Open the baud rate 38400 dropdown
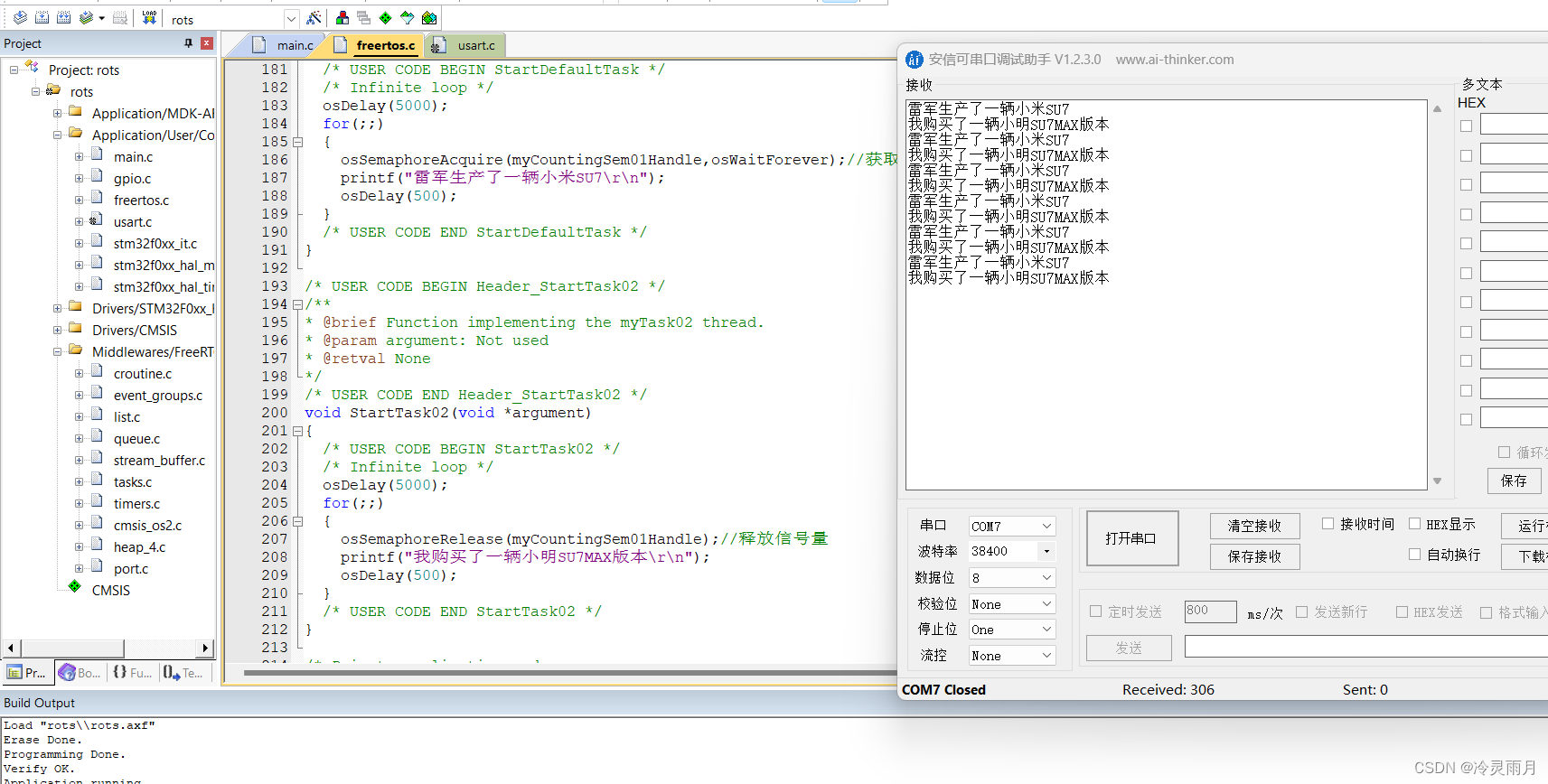 click(x=1012, y=551)
